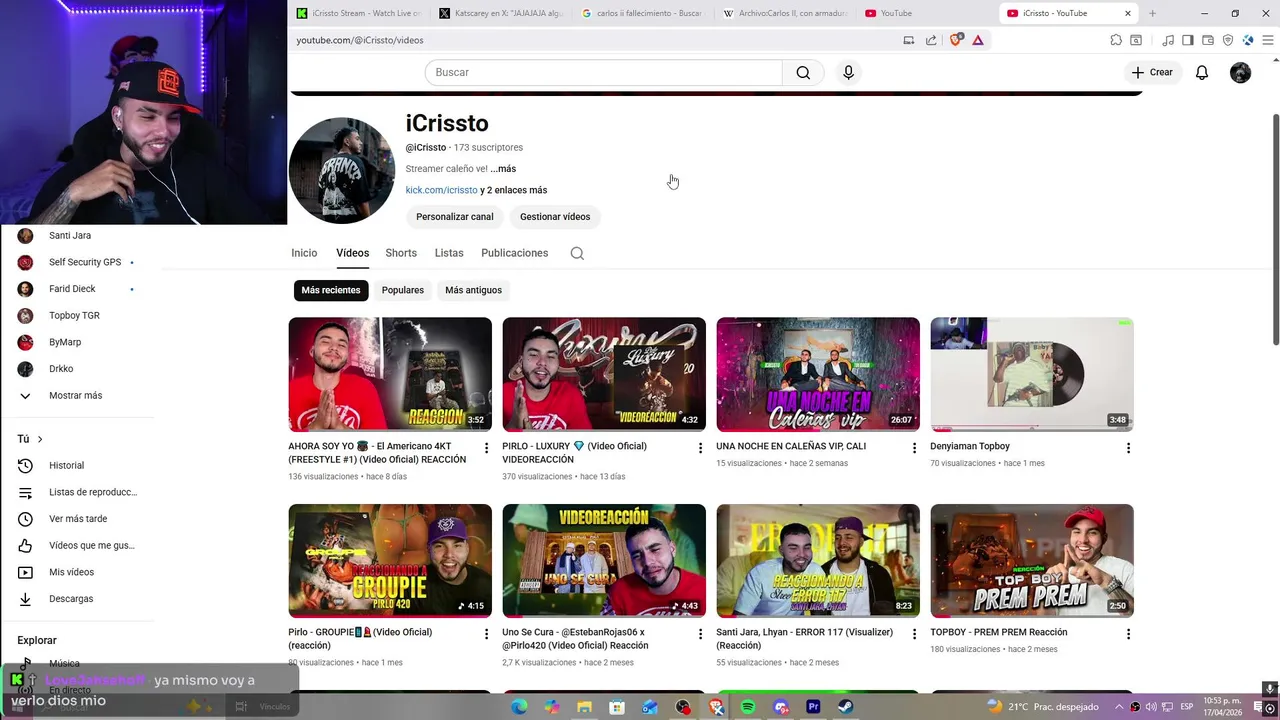Switch to Archivo:Carlos II Wikipedia tab
1280x720 pixels.
coord(784,13)
